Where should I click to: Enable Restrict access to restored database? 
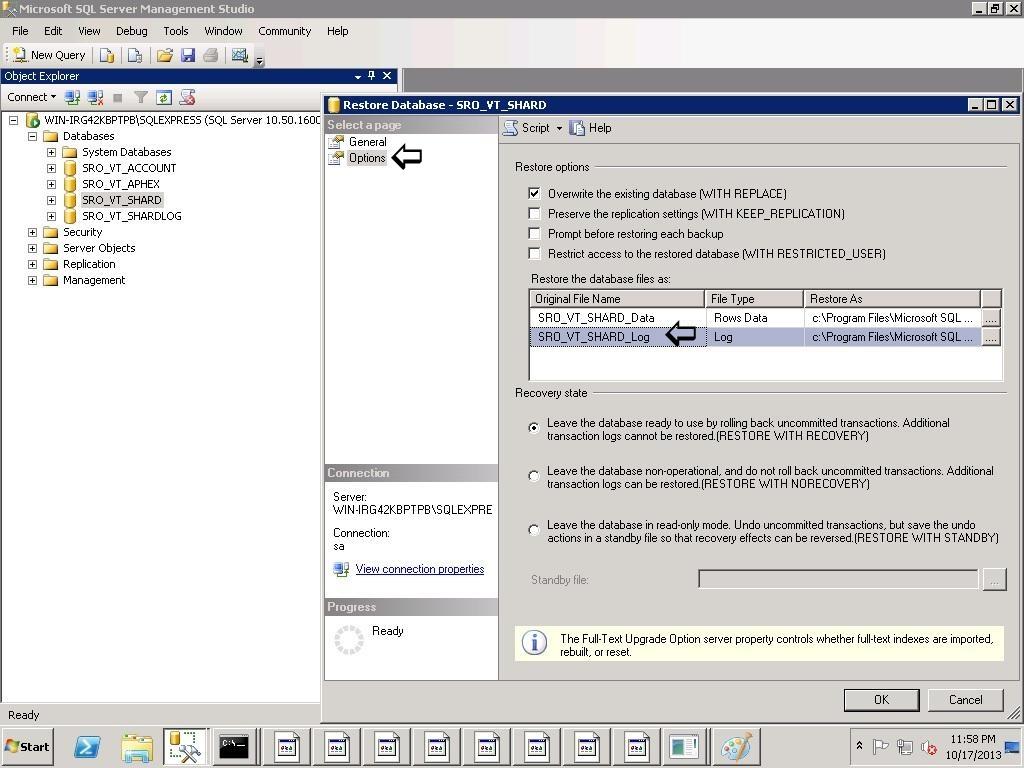click(x=534, y=253)
